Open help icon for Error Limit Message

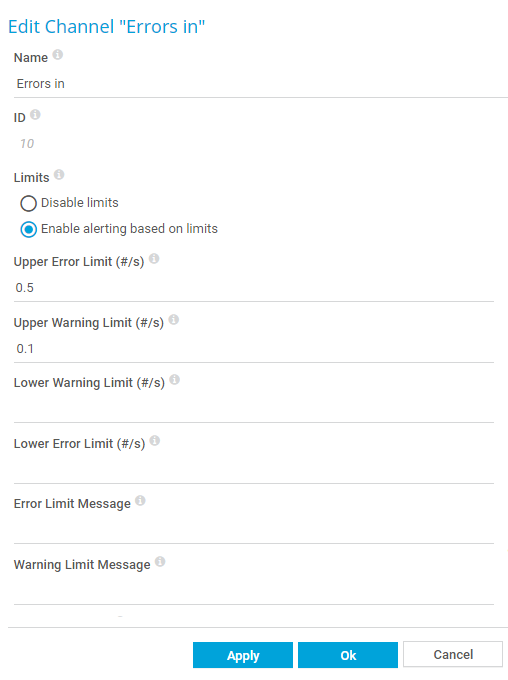(x=140, y=500)
